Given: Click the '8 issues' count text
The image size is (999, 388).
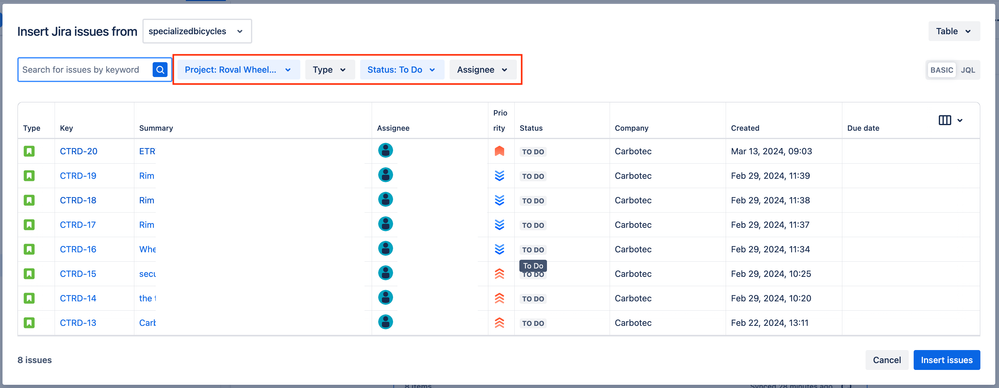Looking at the screenshot, I should (34, 360).
